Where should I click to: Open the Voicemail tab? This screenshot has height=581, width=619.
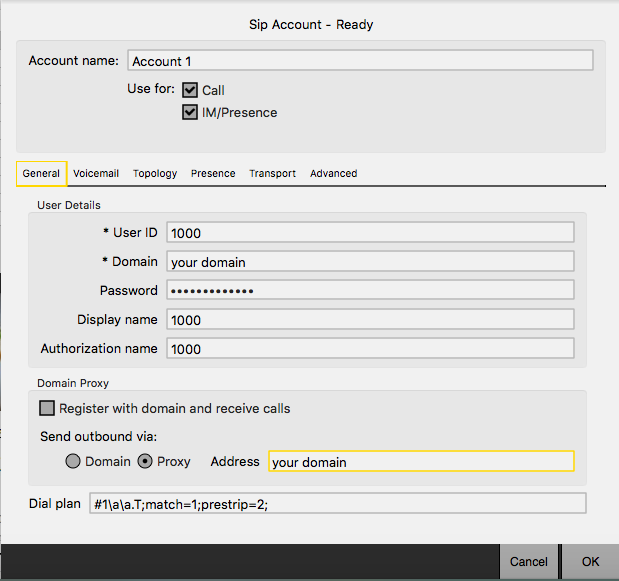[x=96, y=174]
